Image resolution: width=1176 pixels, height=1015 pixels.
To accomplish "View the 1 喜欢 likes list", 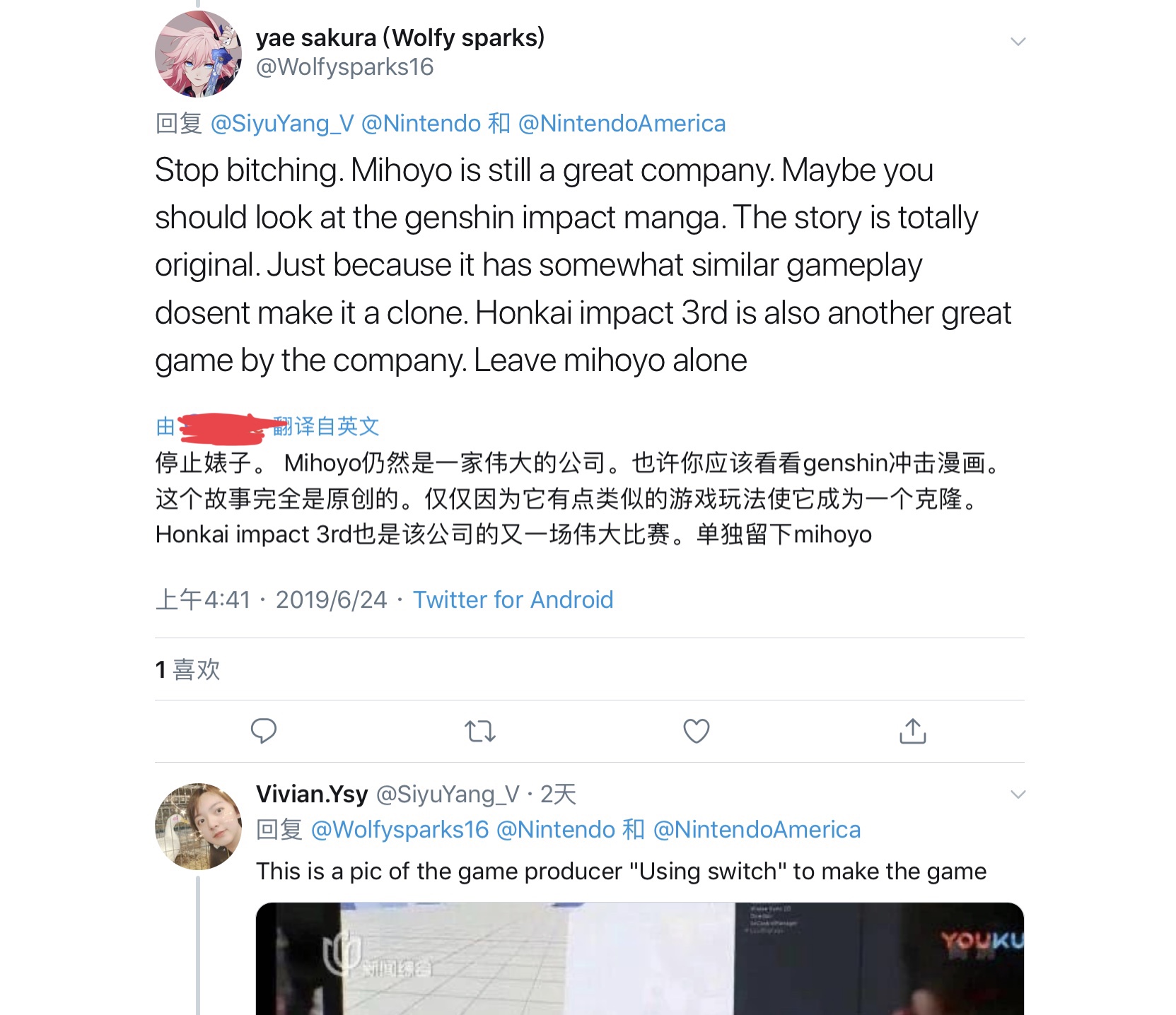I will 188,669.
